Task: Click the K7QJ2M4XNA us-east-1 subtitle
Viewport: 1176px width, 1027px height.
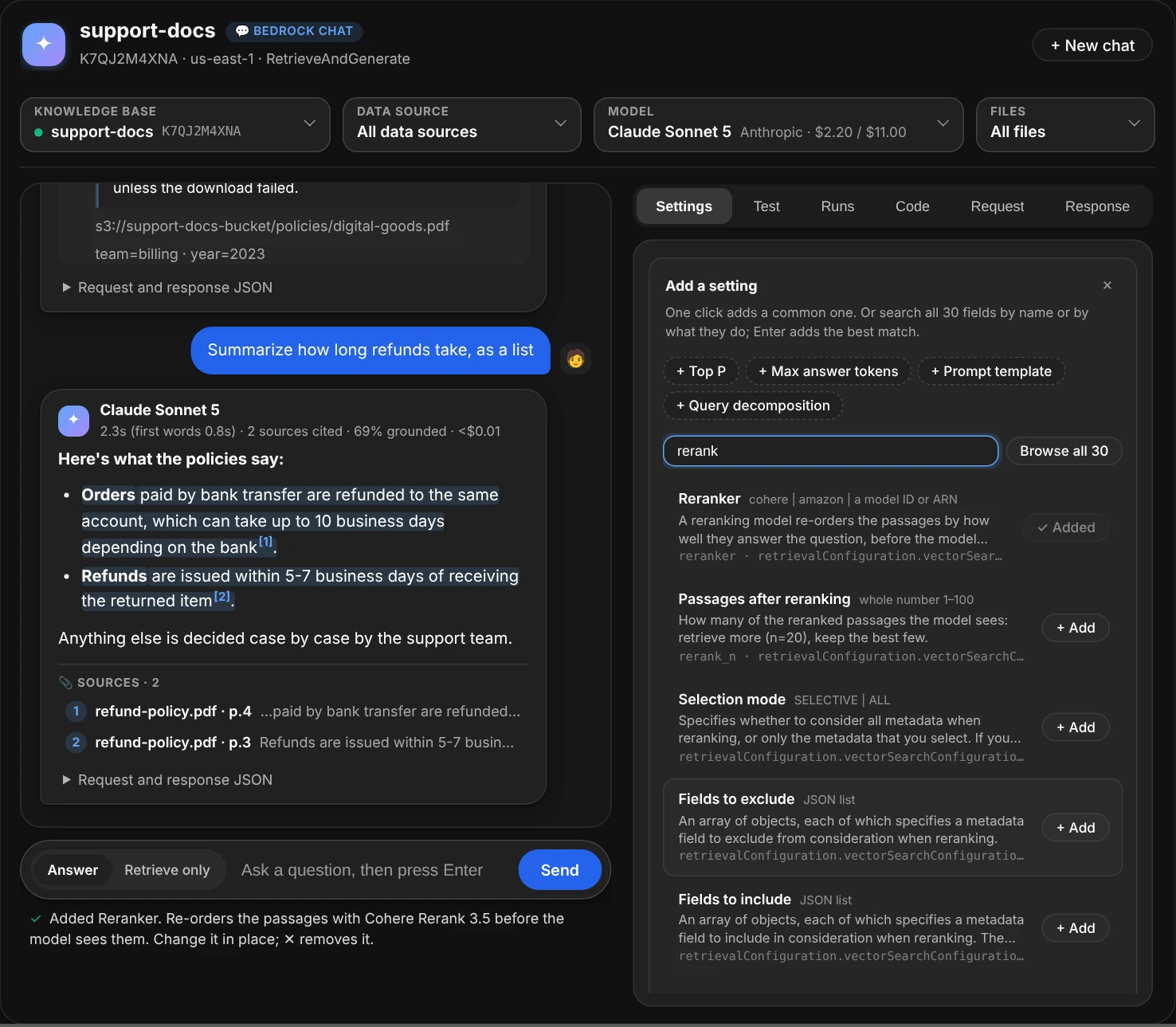Action: [x=245, y=59]
